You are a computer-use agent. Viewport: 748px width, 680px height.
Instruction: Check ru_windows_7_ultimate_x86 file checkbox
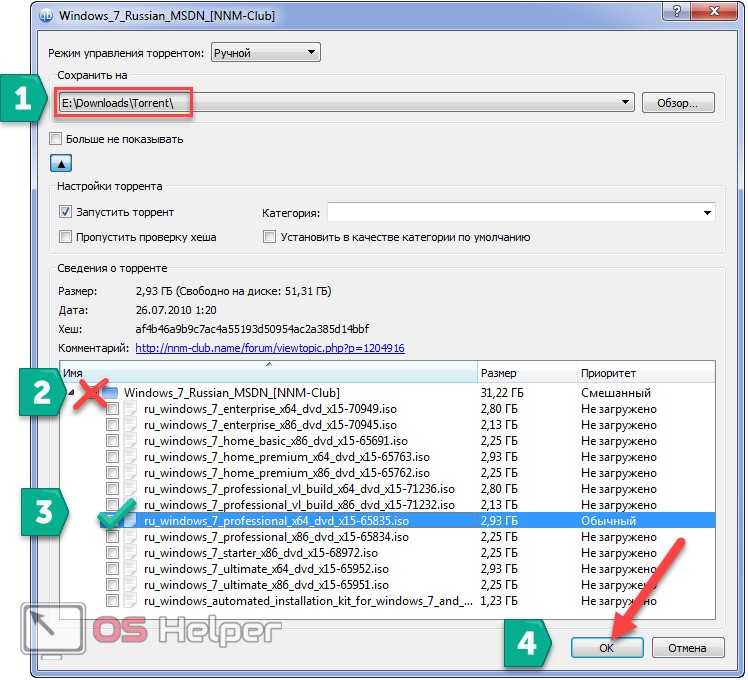click(113, 585)
